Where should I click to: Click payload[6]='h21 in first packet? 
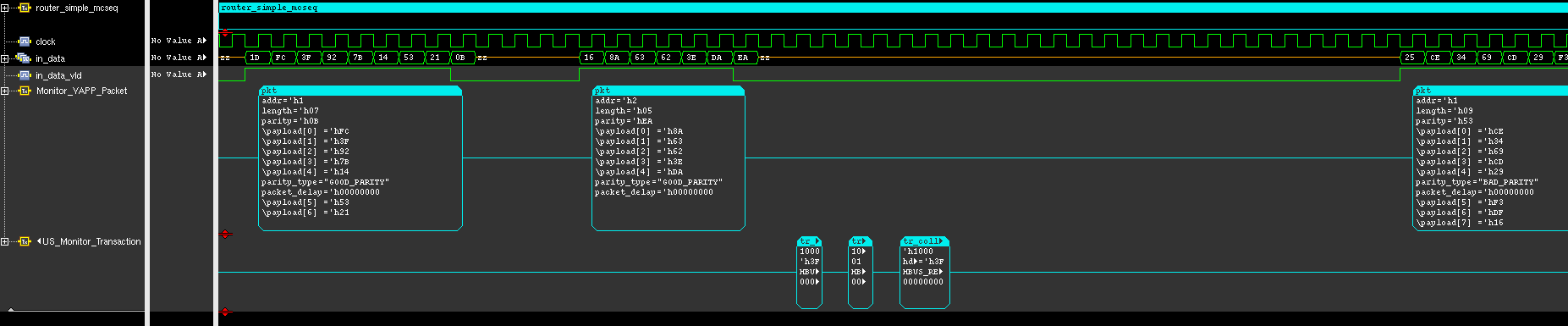305,213
